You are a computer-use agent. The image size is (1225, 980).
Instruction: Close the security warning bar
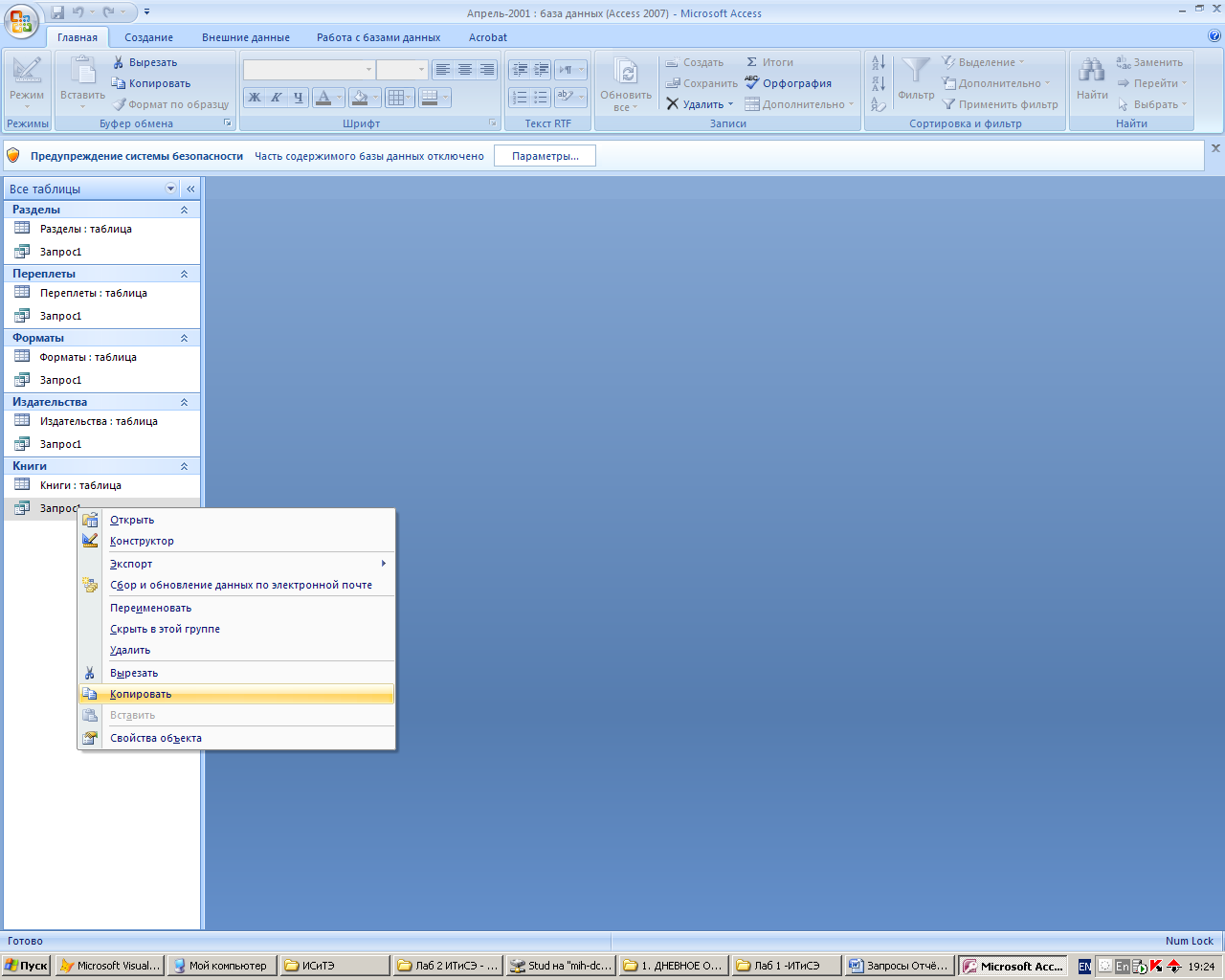(1215, 148)
